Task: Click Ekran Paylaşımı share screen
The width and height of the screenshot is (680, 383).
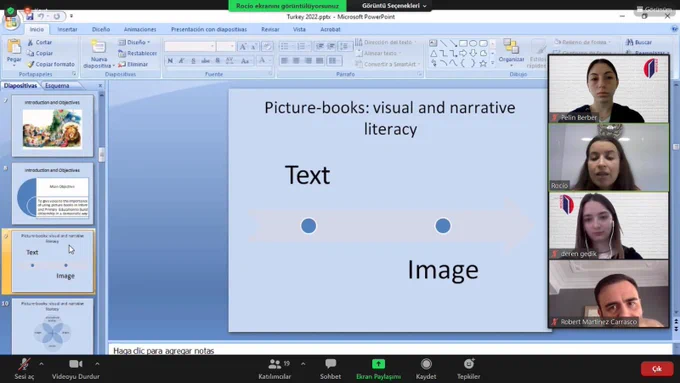Action: click(378, 369)
